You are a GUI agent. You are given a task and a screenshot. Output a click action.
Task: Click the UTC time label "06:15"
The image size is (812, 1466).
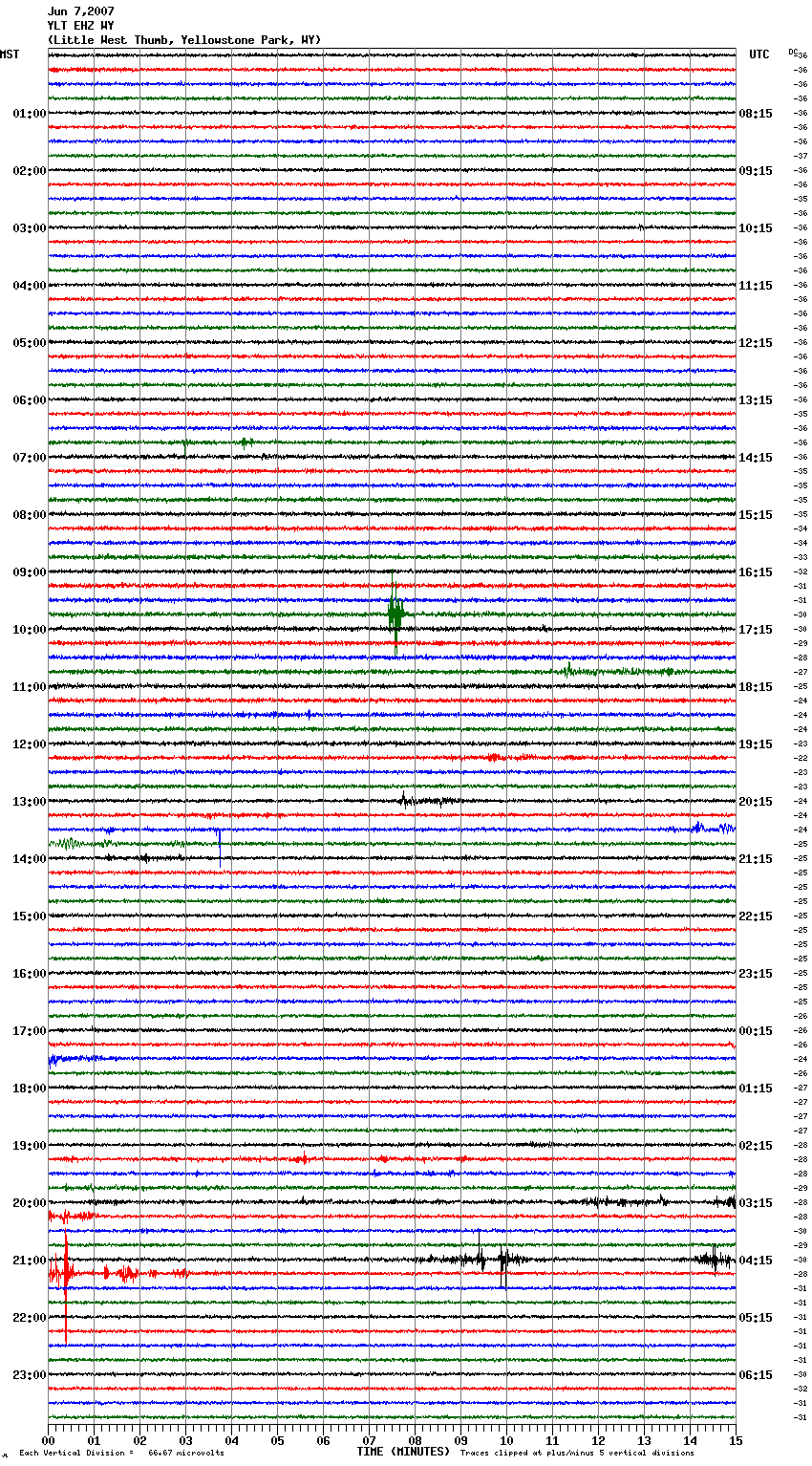tap(756, 1375)
